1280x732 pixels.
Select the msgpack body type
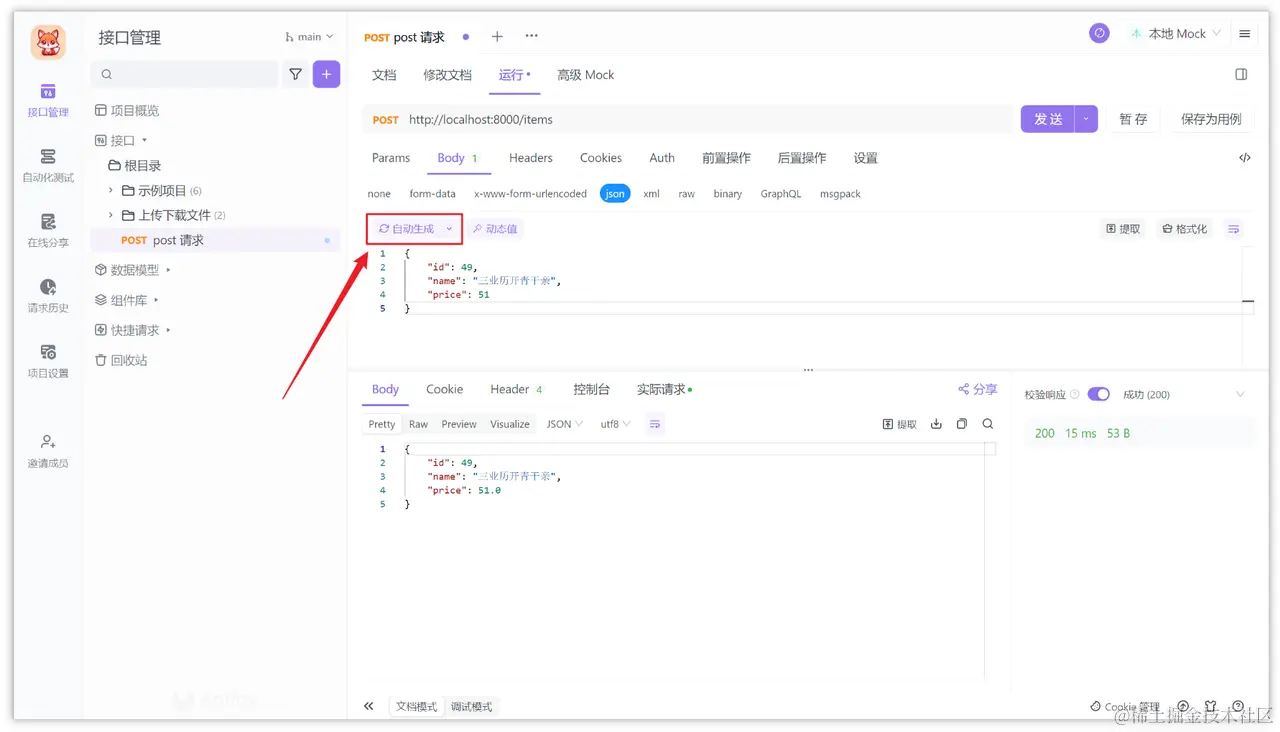click(x=840, y=194)
